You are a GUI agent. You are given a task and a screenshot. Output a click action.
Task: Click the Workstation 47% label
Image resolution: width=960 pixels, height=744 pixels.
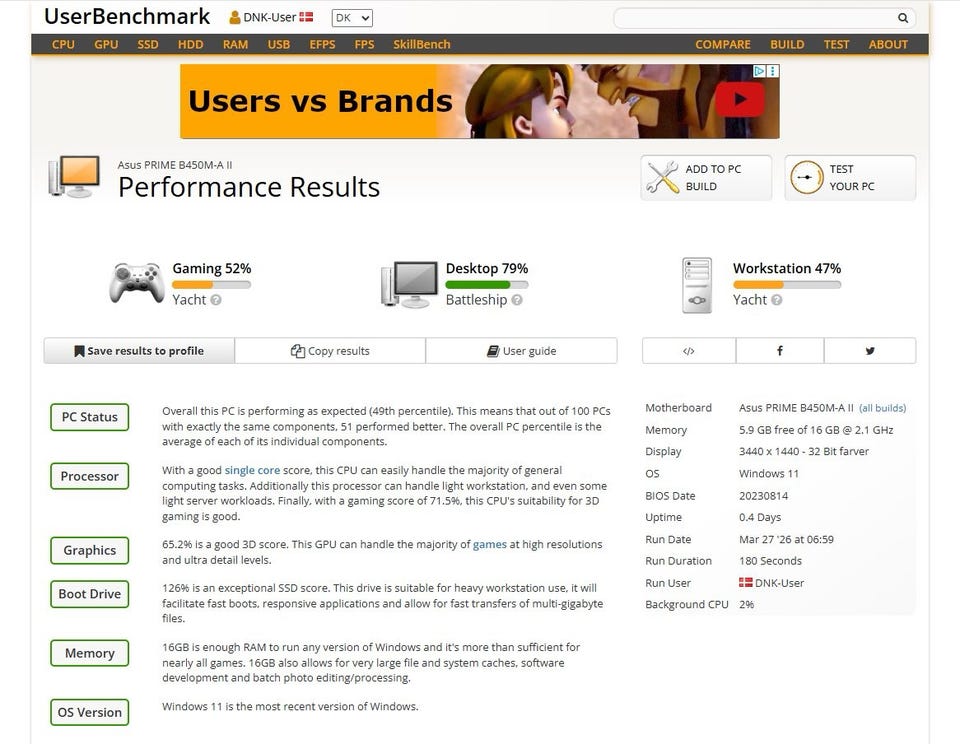tap(787, 268)
